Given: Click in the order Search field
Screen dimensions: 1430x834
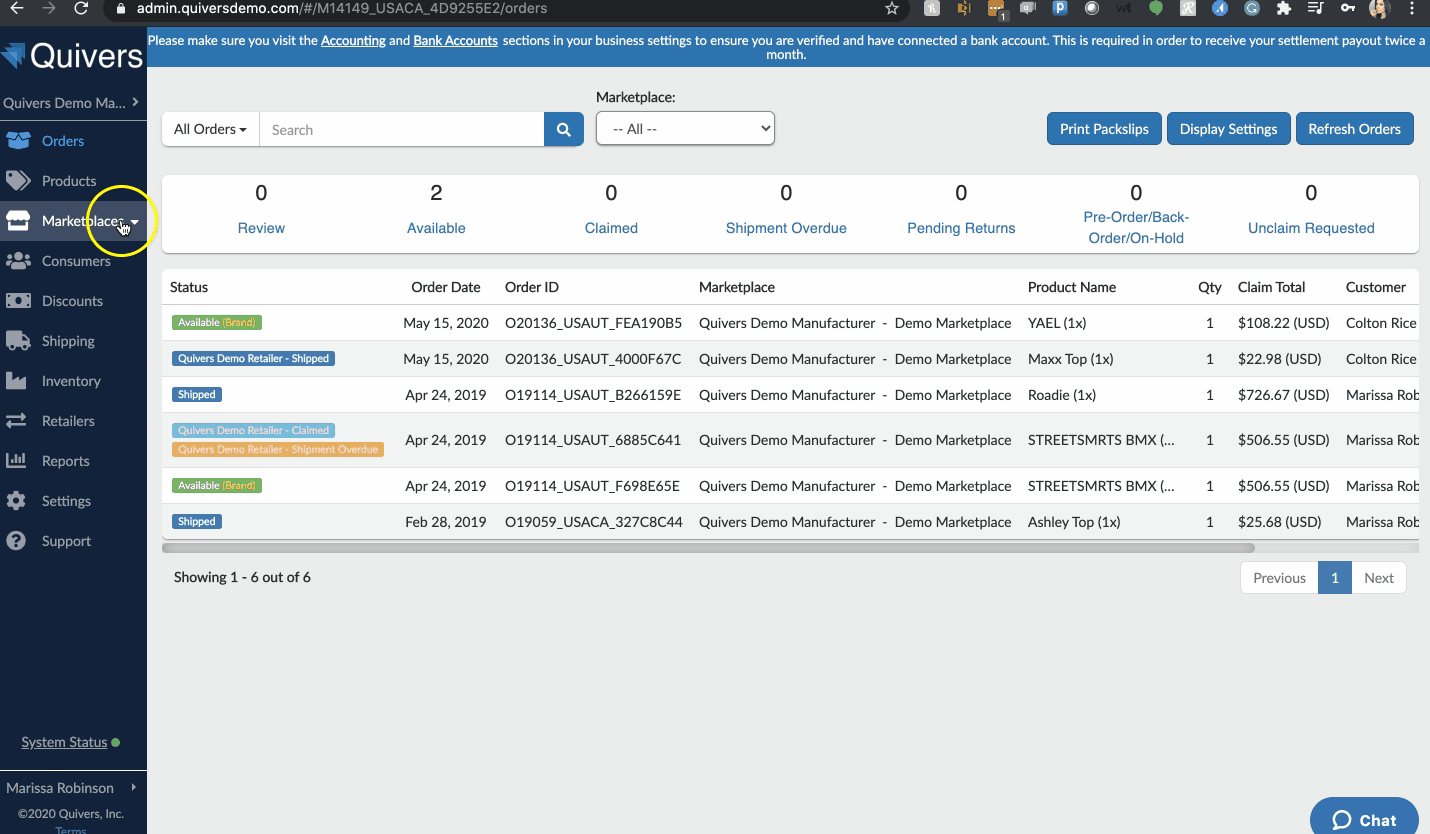Looking at the screenshot, I should point(401,129).
